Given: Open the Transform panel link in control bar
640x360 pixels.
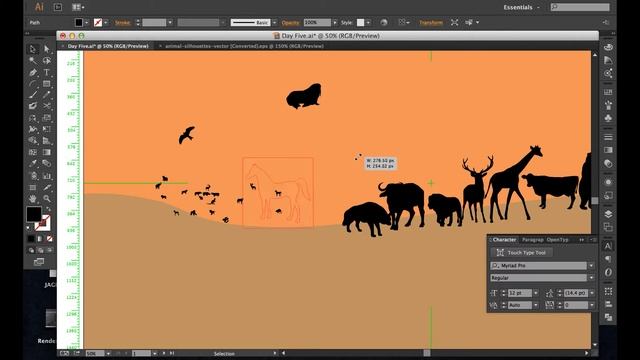Looking at the screenshot, I should [x=431, y=23].
